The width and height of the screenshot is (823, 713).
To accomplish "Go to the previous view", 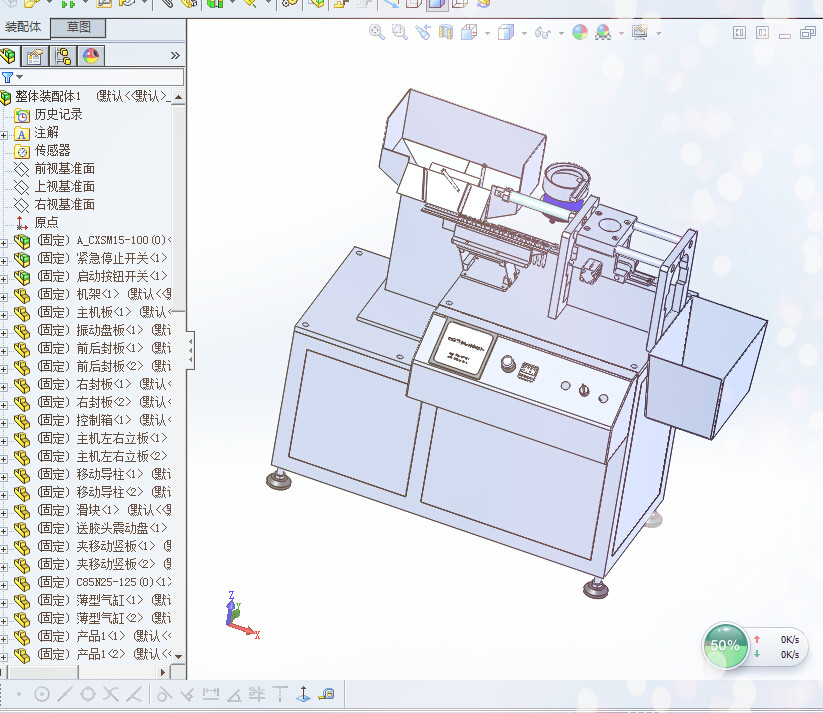I will click(x=423, y=33).
